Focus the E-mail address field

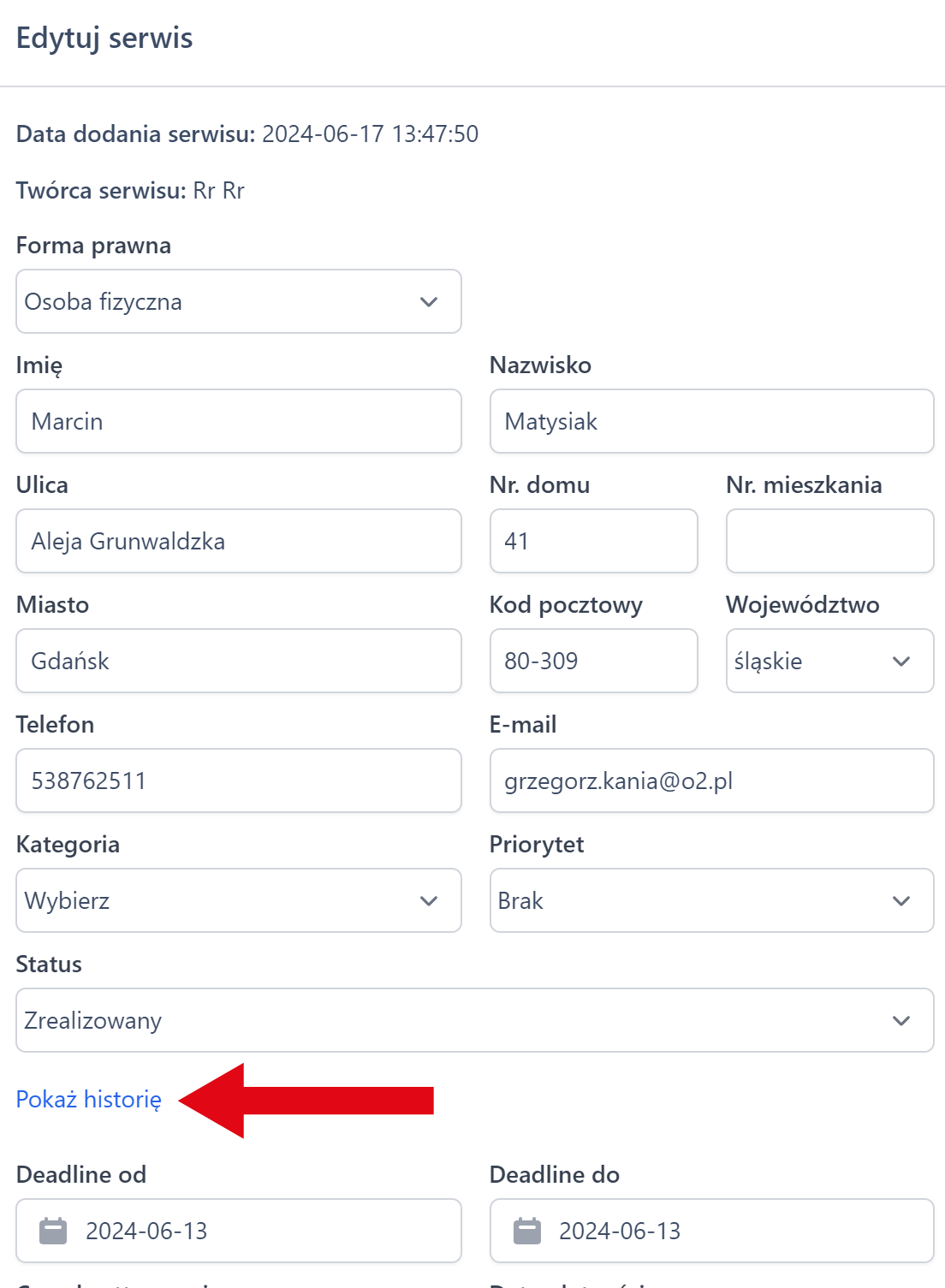tap(710, 781)
